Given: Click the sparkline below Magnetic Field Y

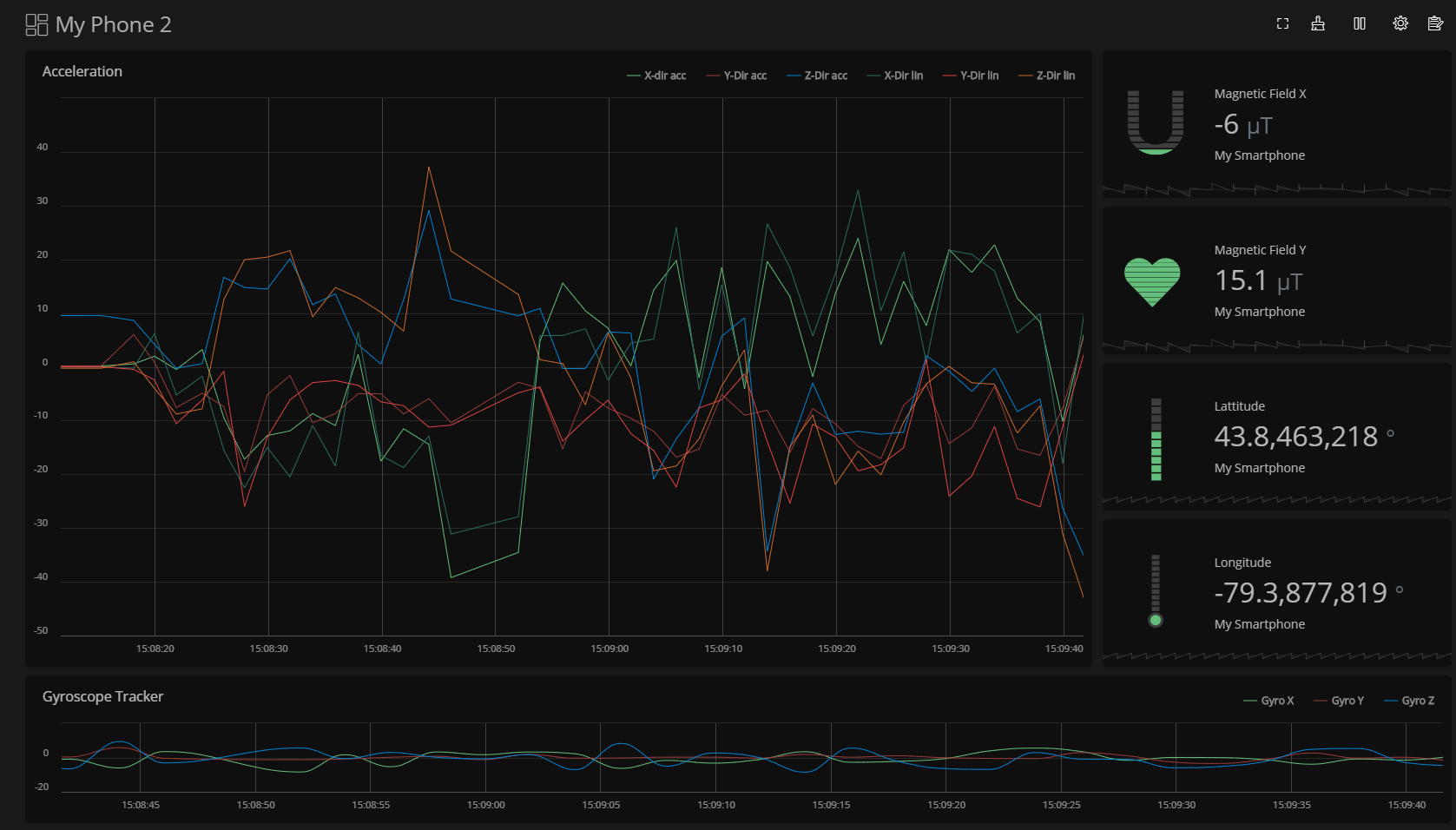Looking at the screenshot, I should tap(1276, 346).
